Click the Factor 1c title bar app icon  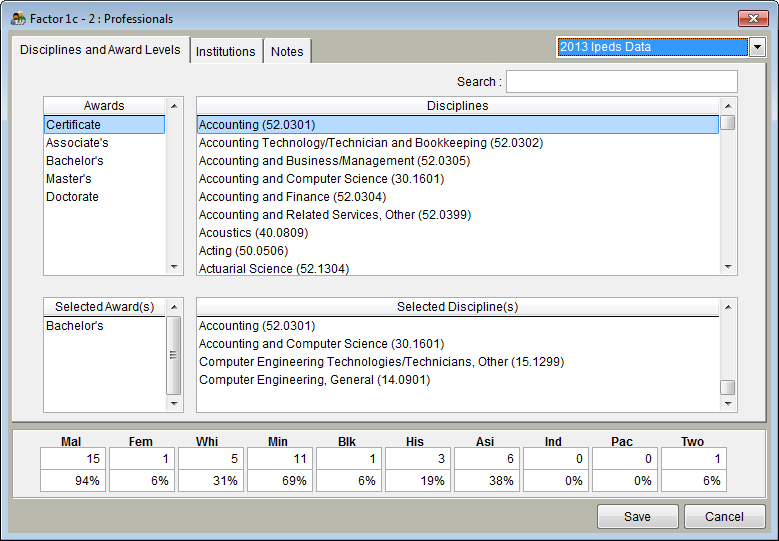click(18, 19)
